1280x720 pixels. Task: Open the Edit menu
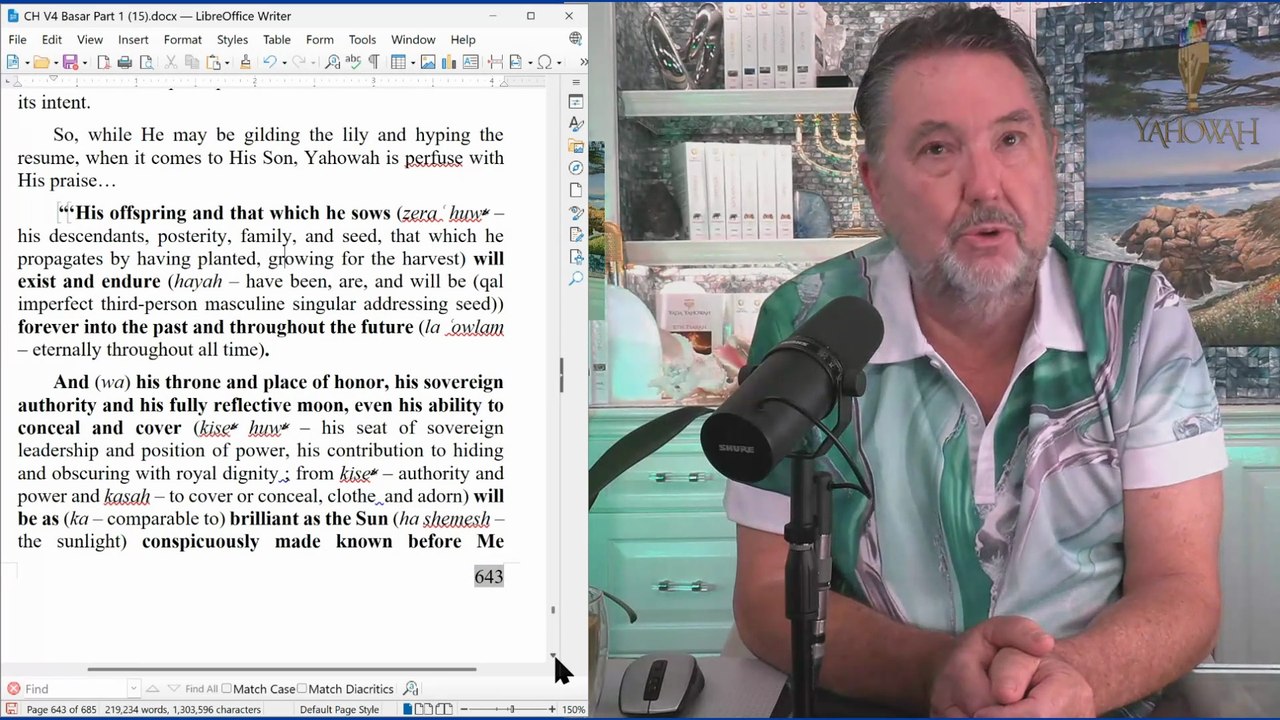(x=52, y=40)
